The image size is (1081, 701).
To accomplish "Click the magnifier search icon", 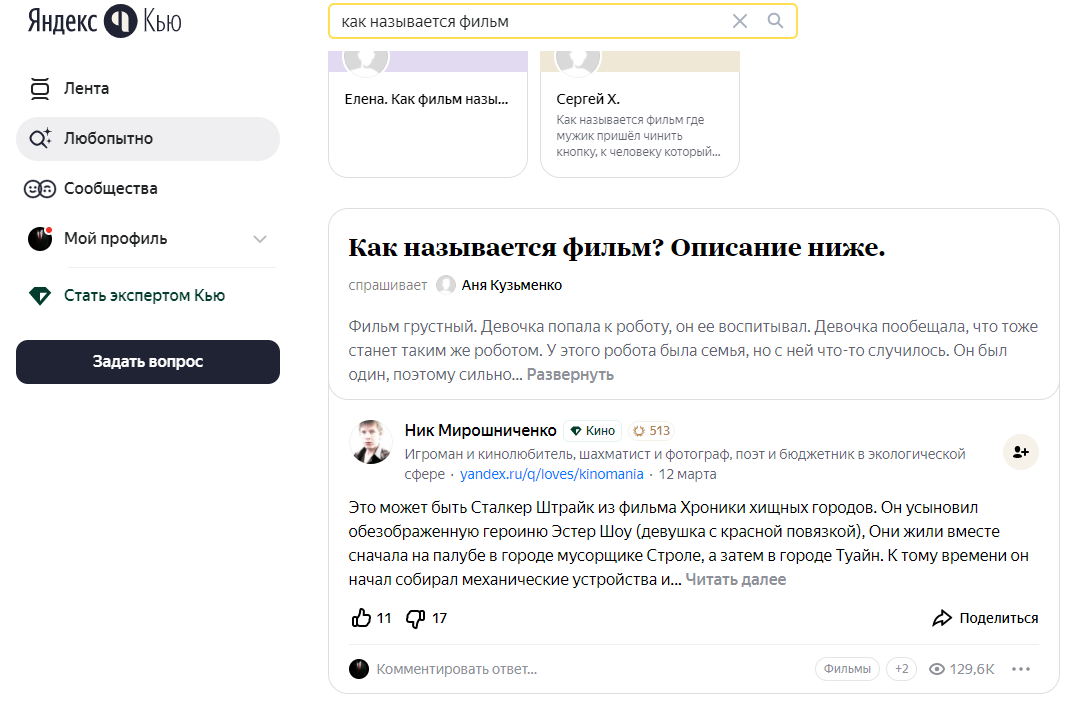I will tap(775, 21).
